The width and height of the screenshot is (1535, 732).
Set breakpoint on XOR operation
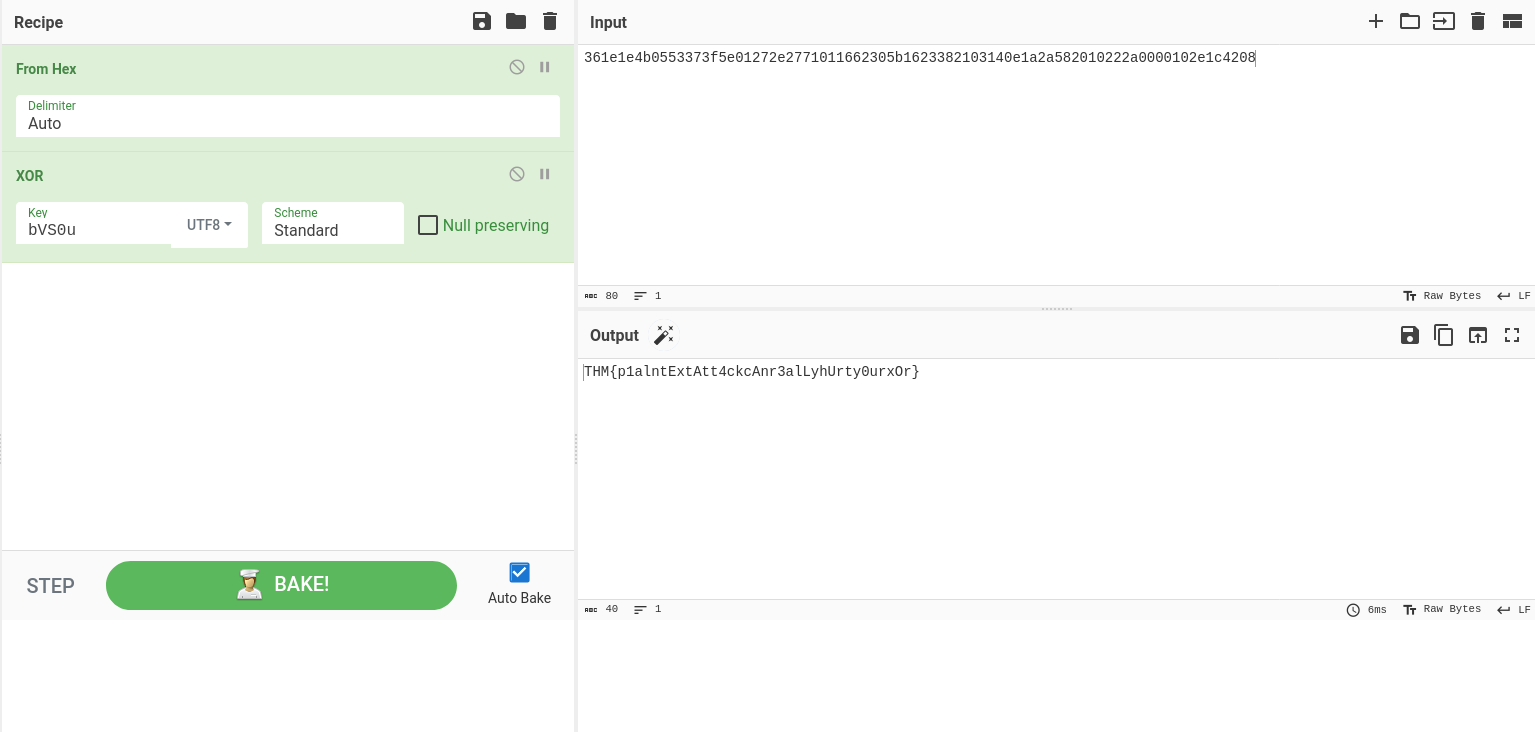[545, 174]
